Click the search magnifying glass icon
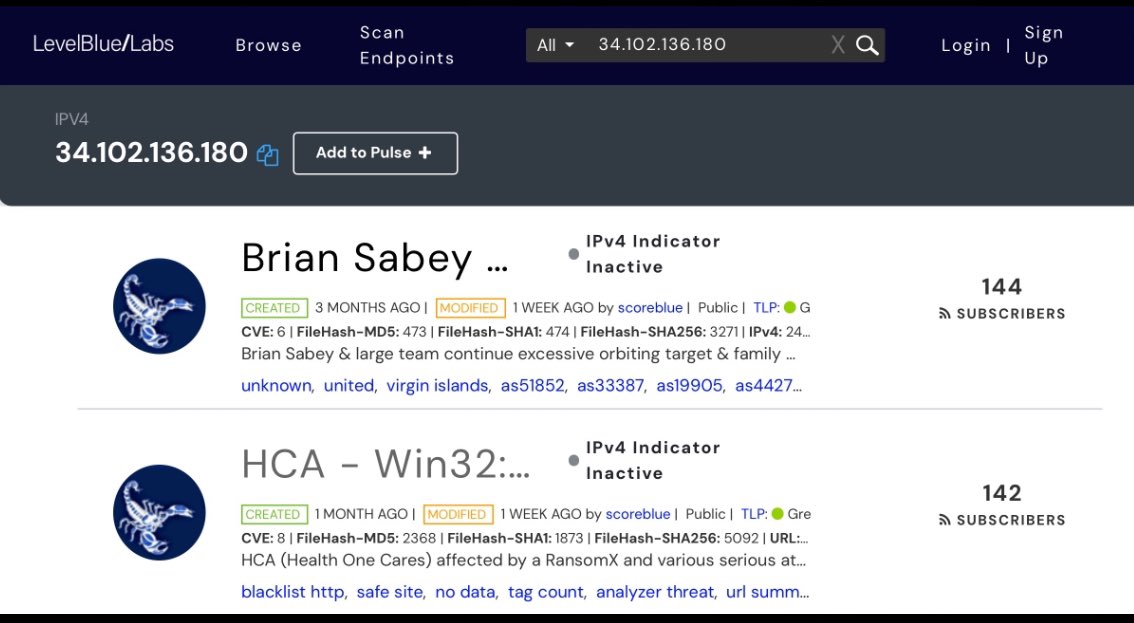The image size is (1134, 623). tap(867, 45)
